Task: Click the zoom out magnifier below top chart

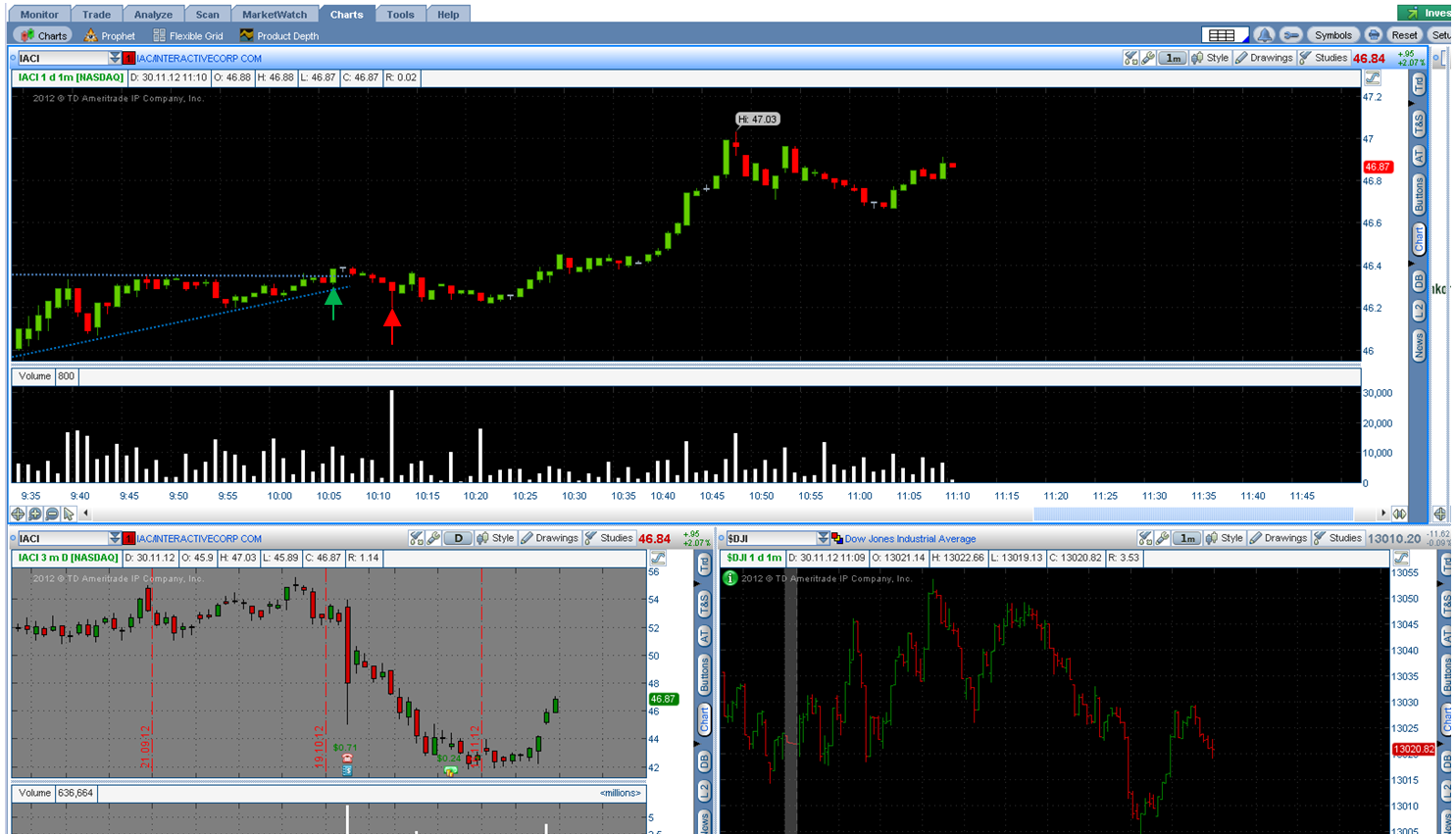Action: tap(52, 514)
